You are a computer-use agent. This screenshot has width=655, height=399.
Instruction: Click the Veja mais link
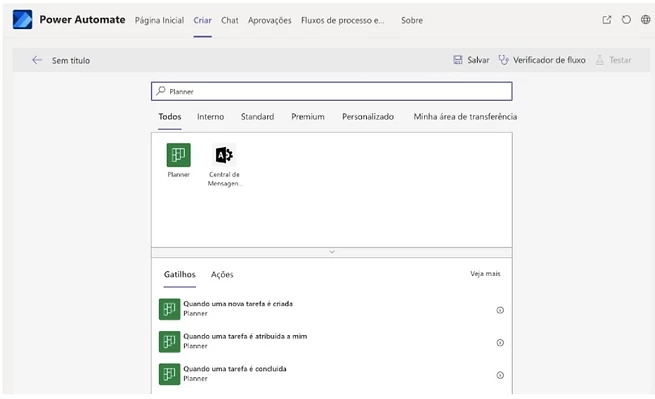coord(485,274)
